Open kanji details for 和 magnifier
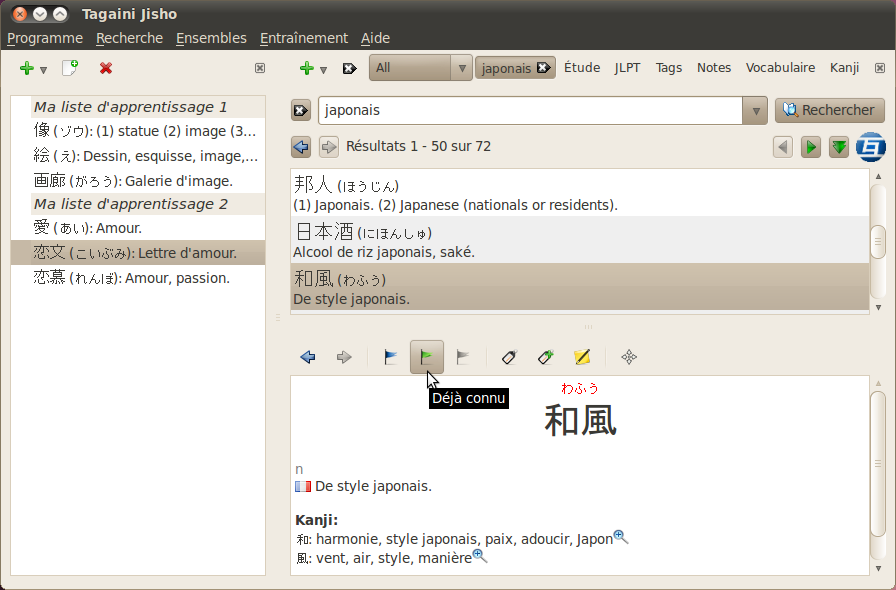 [621, 537]
